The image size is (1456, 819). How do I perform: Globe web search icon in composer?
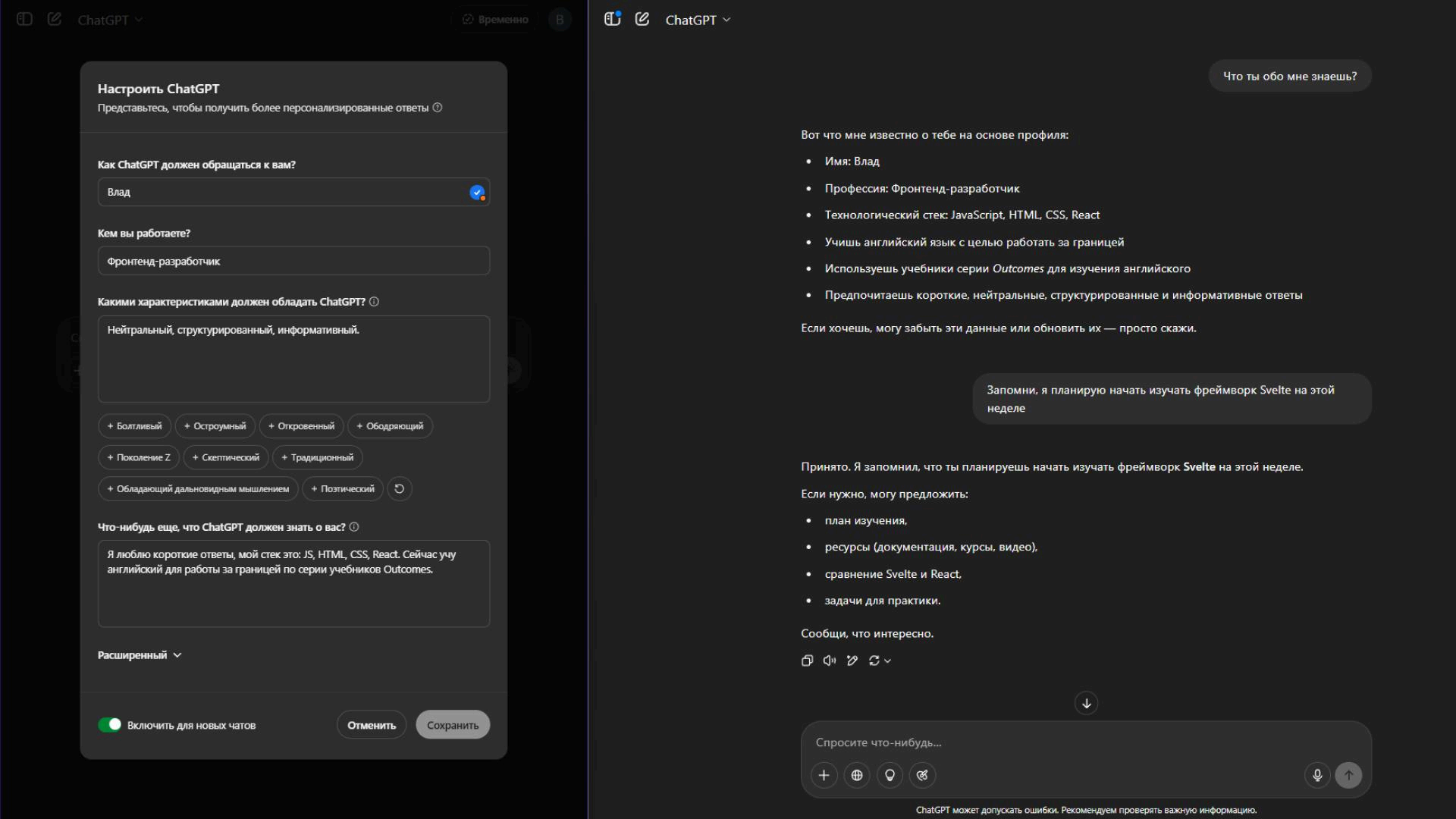857,775
